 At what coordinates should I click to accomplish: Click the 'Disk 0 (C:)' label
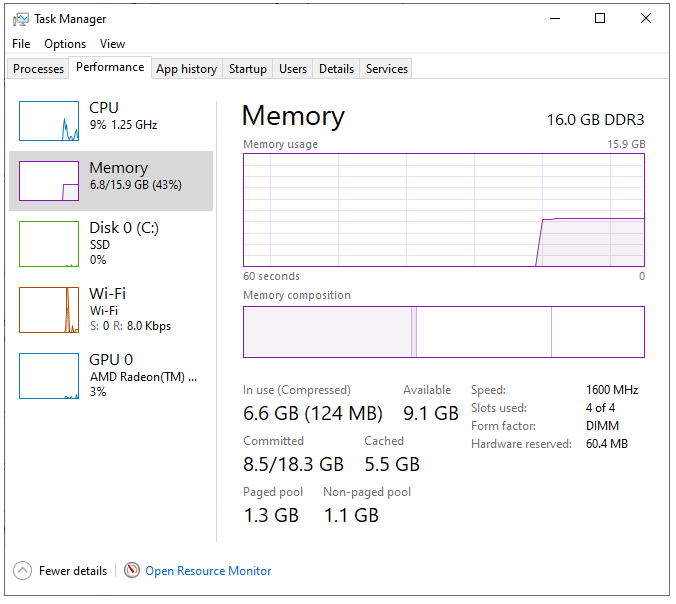[124, 228]
